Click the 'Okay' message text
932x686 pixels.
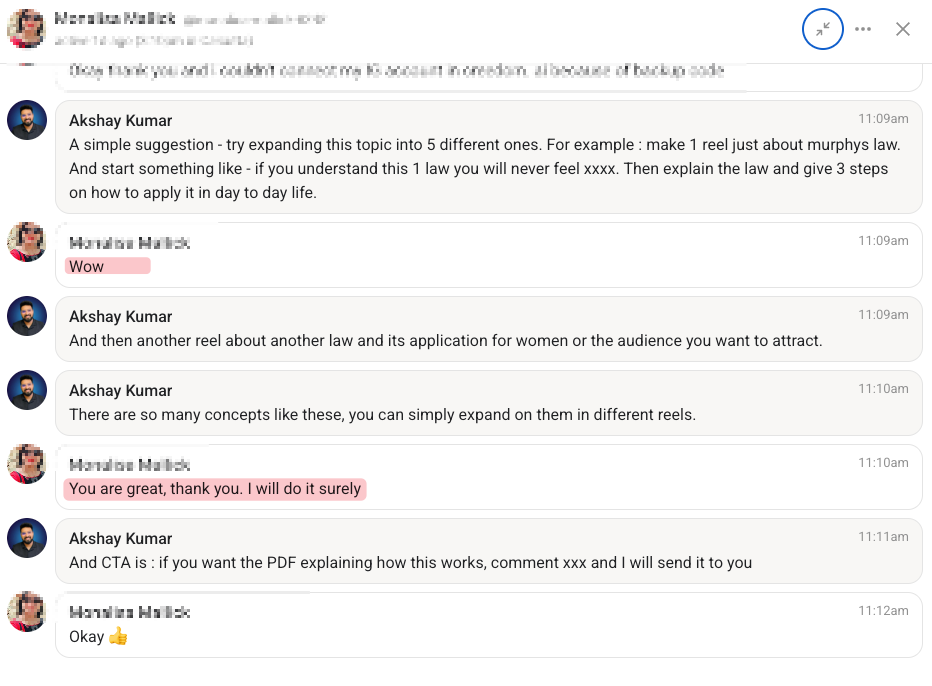point(87,637)
